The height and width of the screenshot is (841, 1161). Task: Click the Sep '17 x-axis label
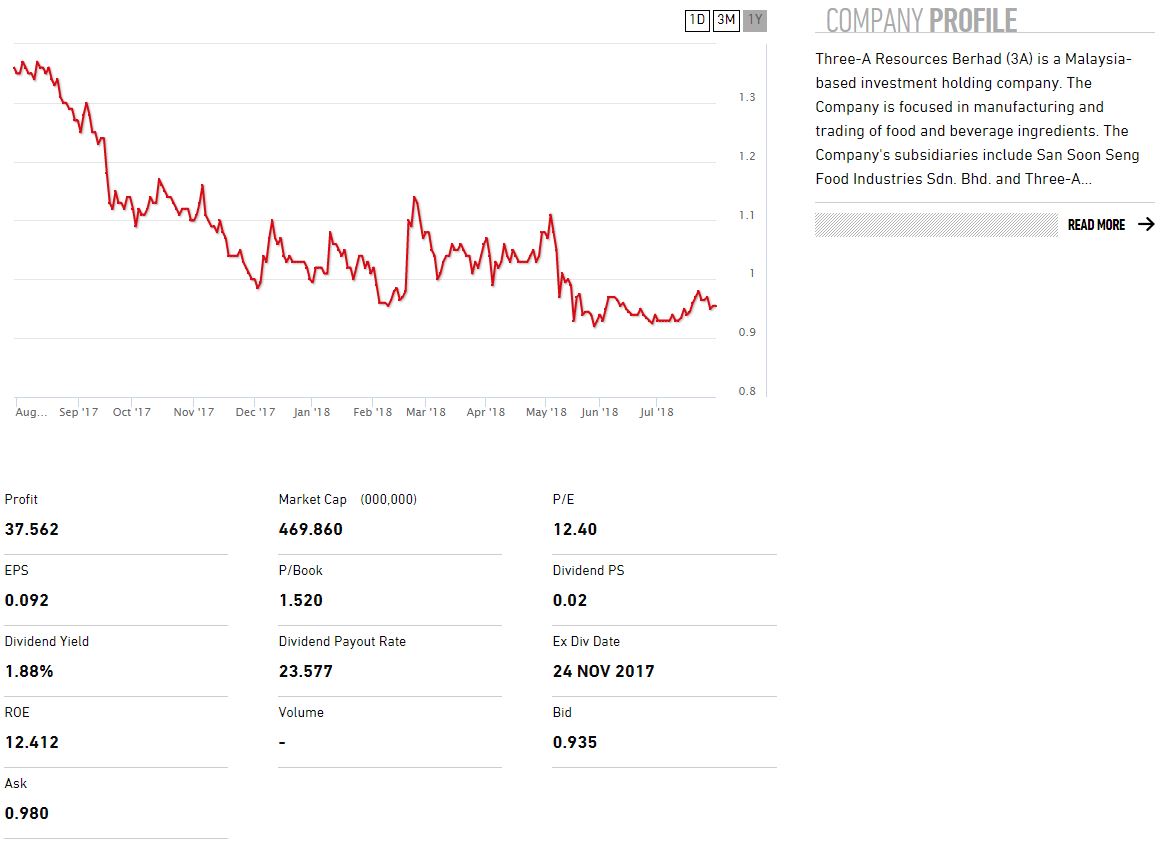point(78,412)
